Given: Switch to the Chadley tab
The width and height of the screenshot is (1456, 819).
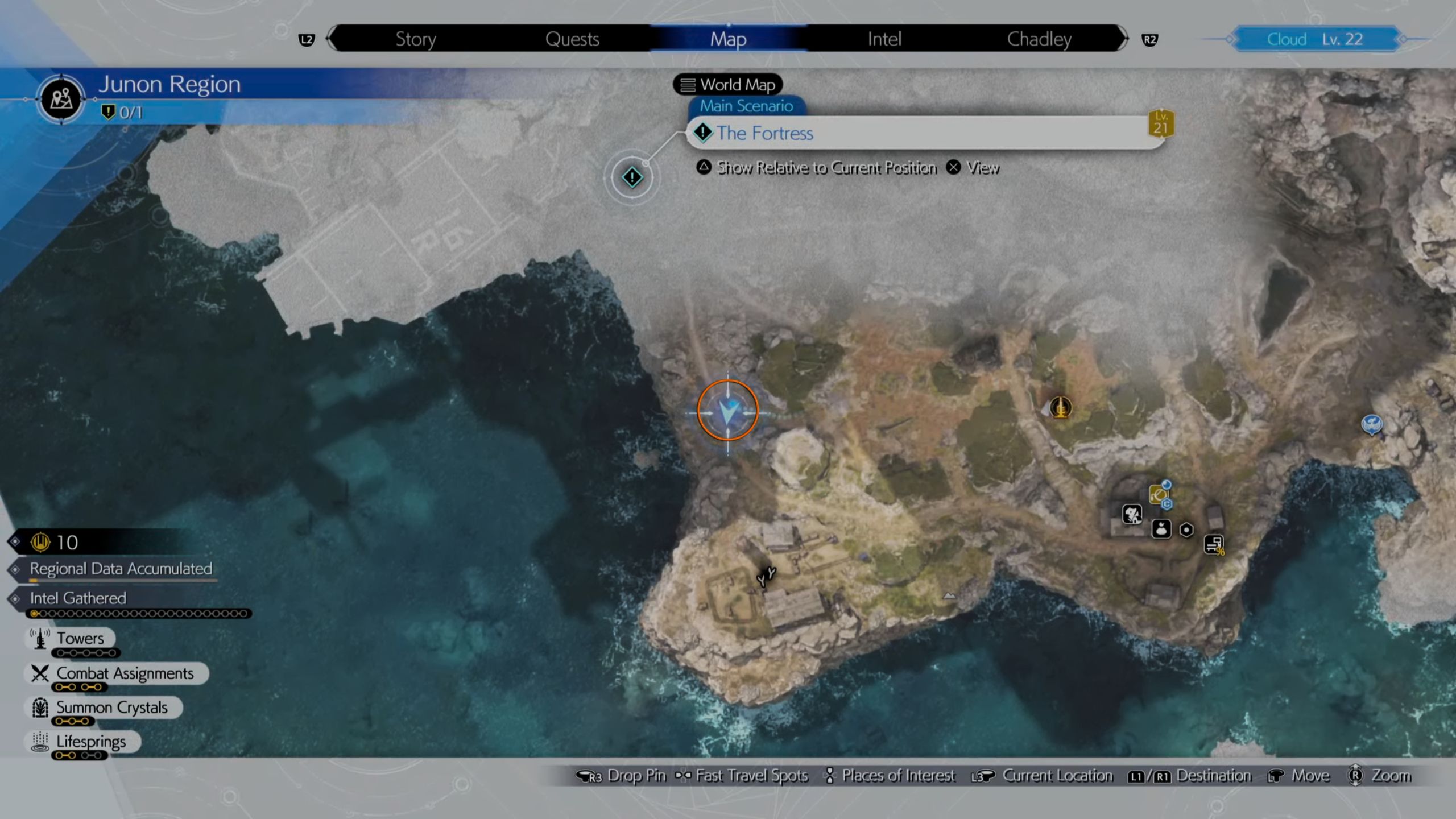Looking at the screenshot, I should (1040, 39).
